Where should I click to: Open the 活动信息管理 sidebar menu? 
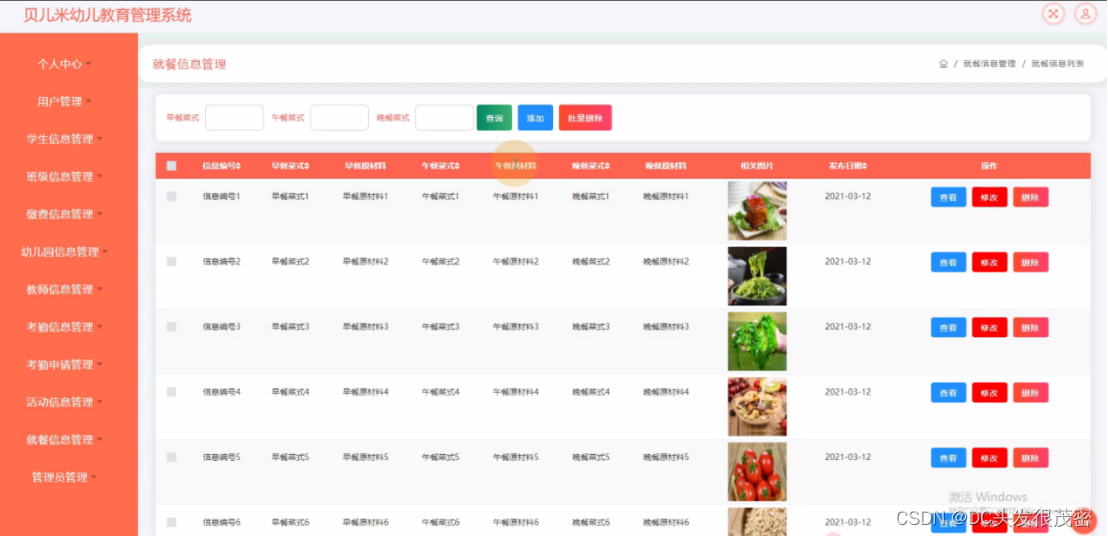click(65, 402)
